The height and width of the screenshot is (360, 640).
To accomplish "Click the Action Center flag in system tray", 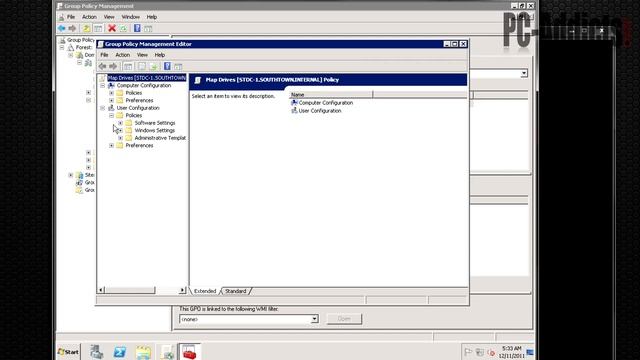I will pyautogui.click(x=468, y=352).
